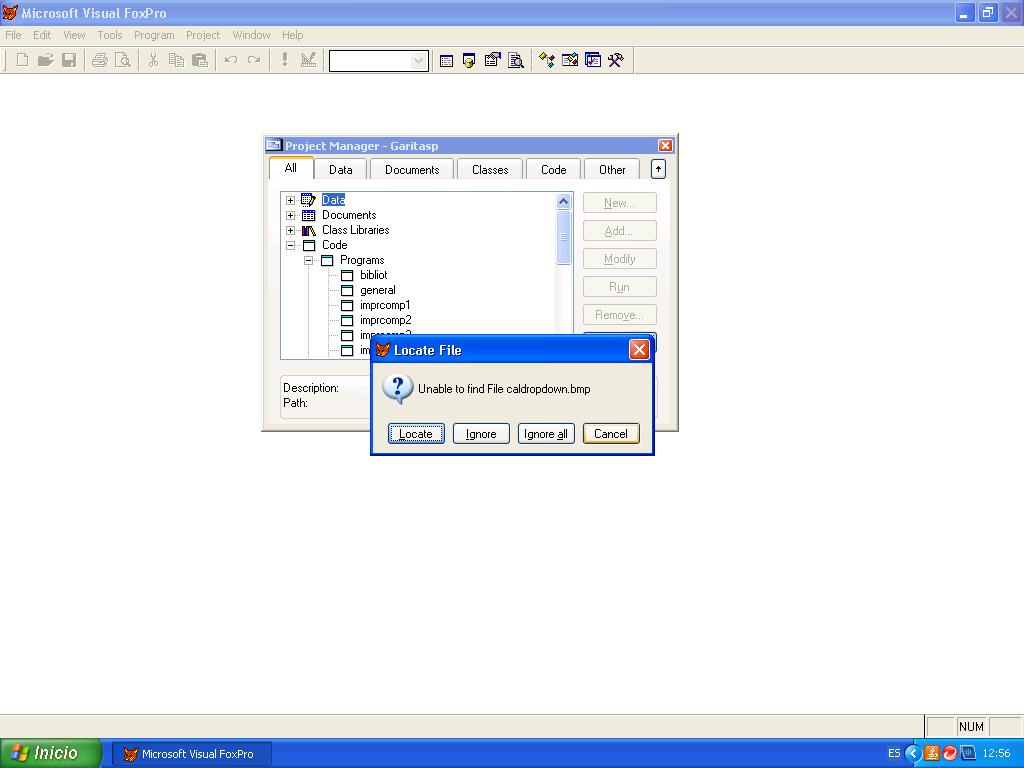Launch the Class Browser toolbar icon
Image resolution: width=1024 pixels, height=768 pixels.
coord(547,61)
